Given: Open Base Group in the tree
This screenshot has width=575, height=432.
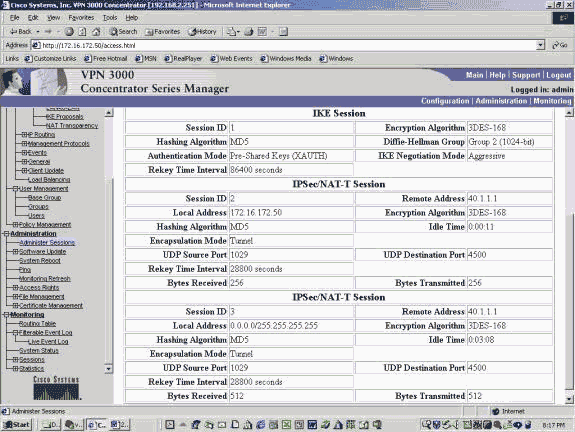Looking at the screenshot, I should 44,197.
